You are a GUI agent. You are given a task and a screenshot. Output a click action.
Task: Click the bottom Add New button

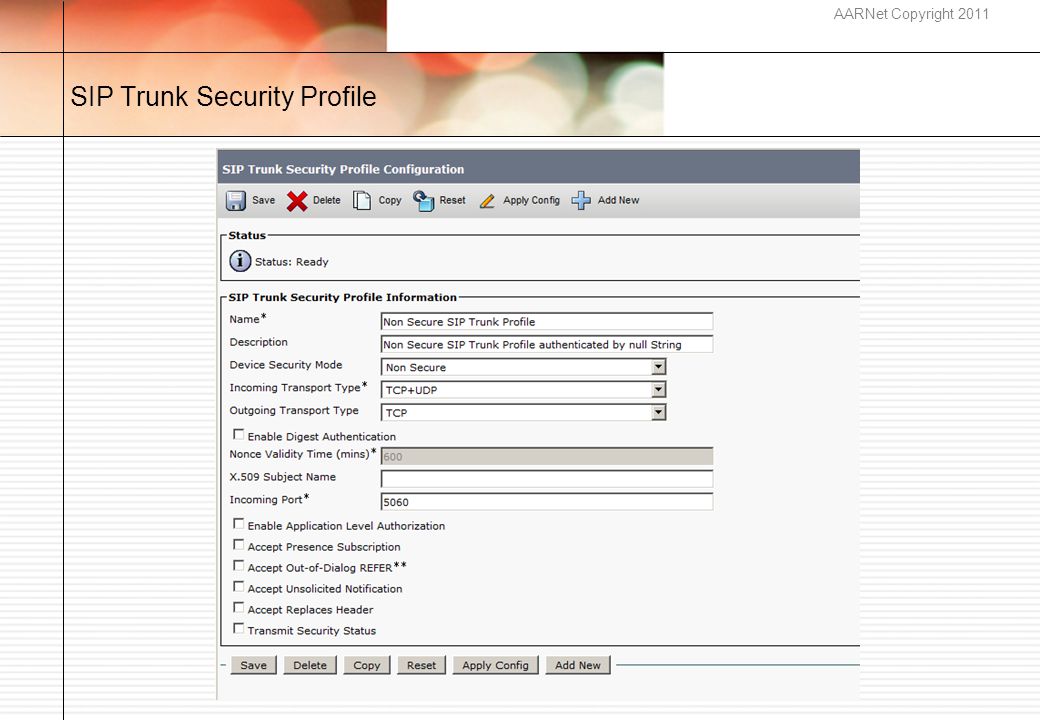(x=578, y=665)
